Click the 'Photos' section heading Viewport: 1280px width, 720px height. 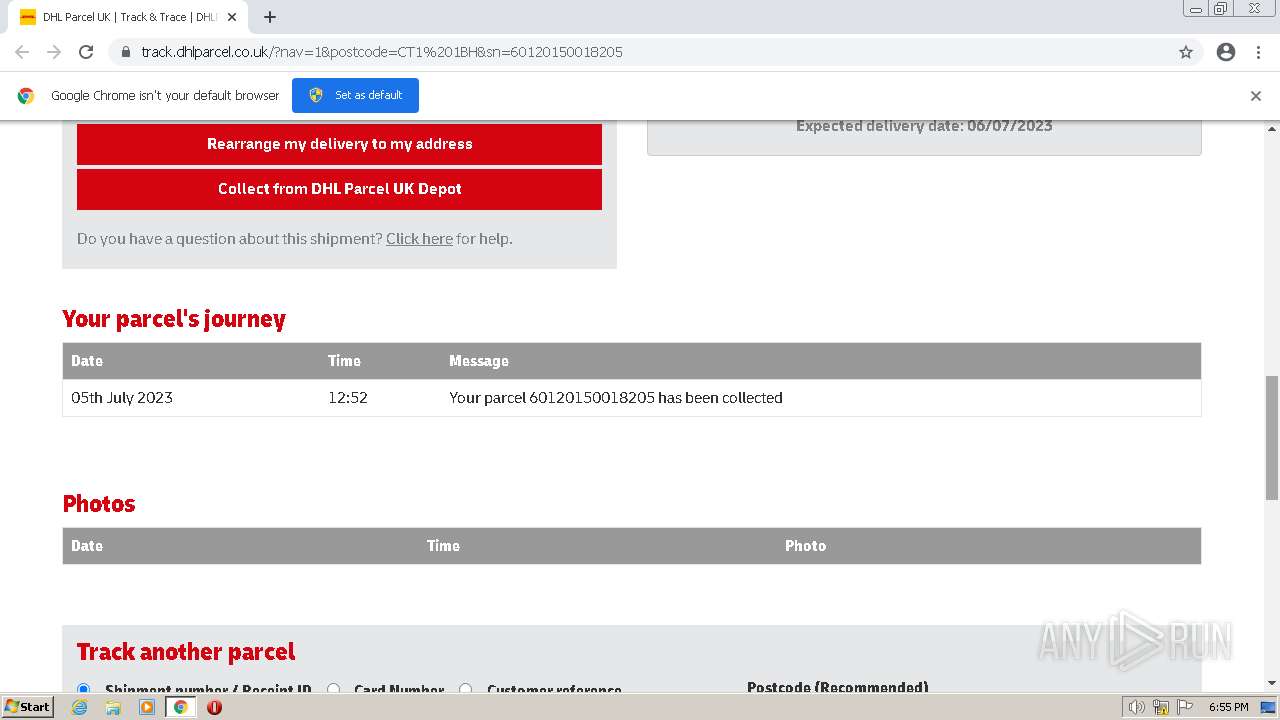[99, 504]
